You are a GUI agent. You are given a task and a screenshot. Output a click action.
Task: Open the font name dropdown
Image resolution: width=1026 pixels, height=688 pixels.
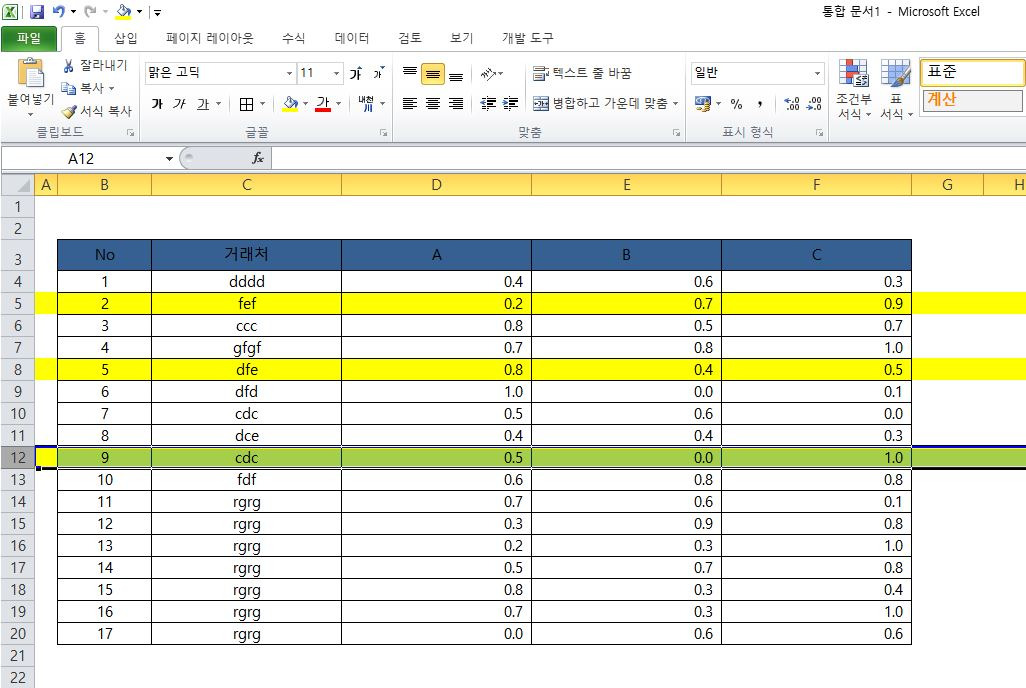click(289, 73)
